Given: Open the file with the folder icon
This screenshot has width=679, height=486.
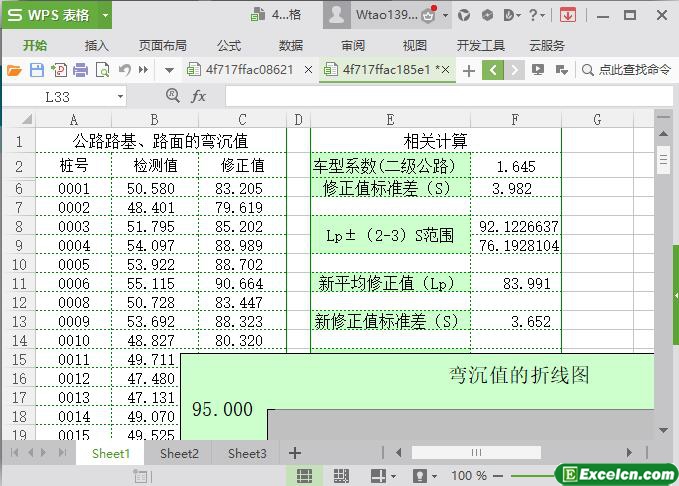Looking at the screenshot, I should [x=14, y=70].
